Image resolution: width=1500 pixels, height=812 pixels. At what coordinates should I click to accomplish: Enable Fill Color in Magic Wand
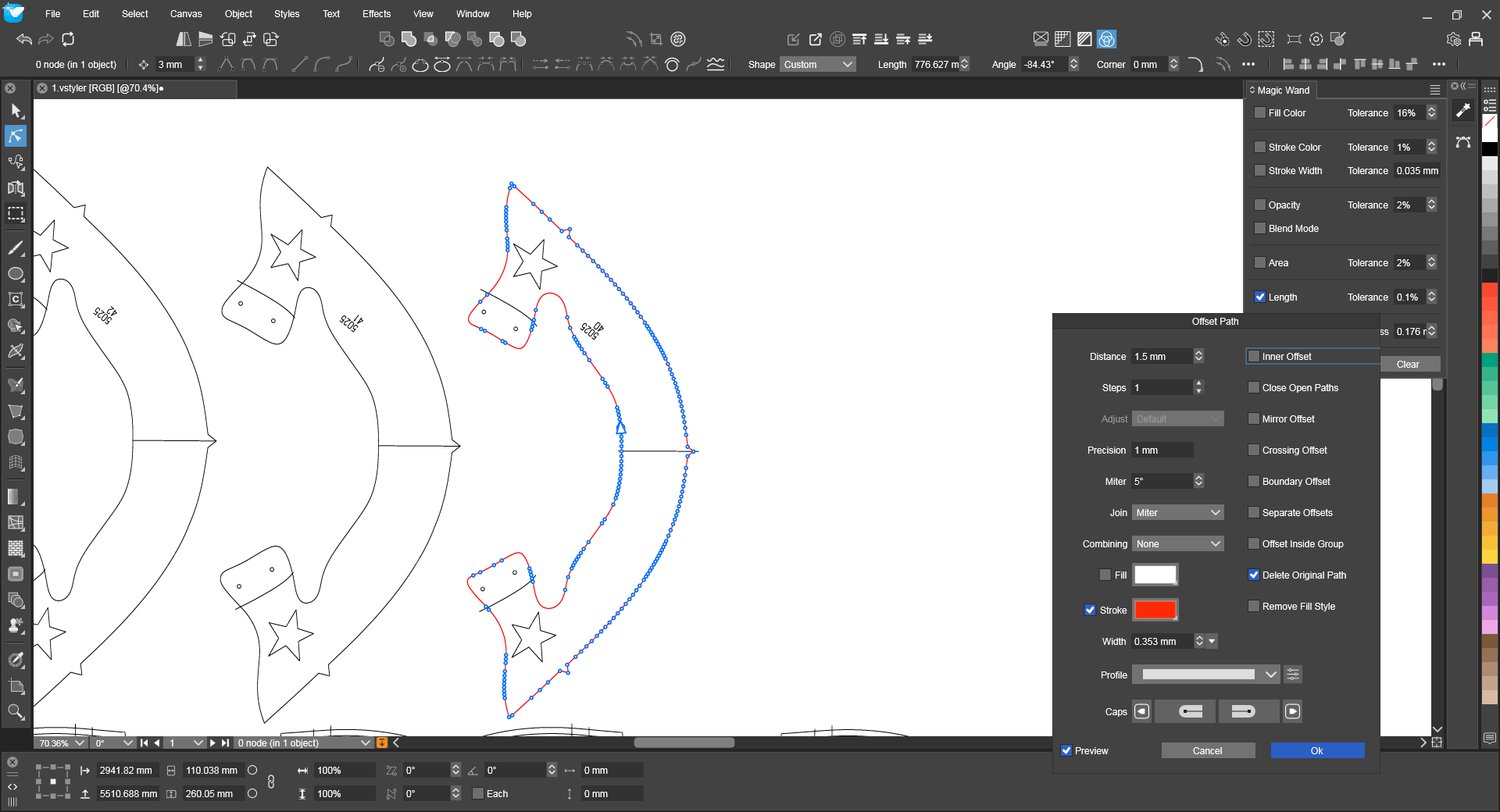point(1260,113)
